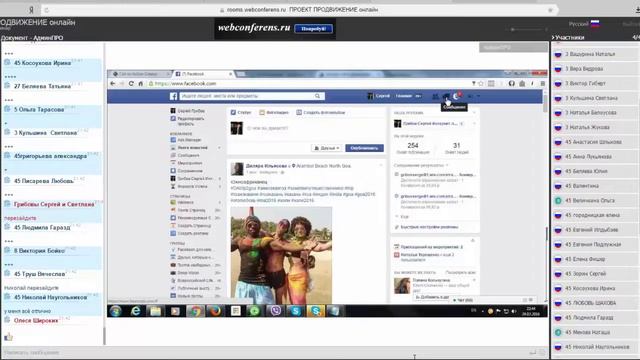The width and height of the screenshot is (640, 360).
Task: Open the last taskbar icon beside Skype
Action: pyautogui.click(x=334, y=311)
